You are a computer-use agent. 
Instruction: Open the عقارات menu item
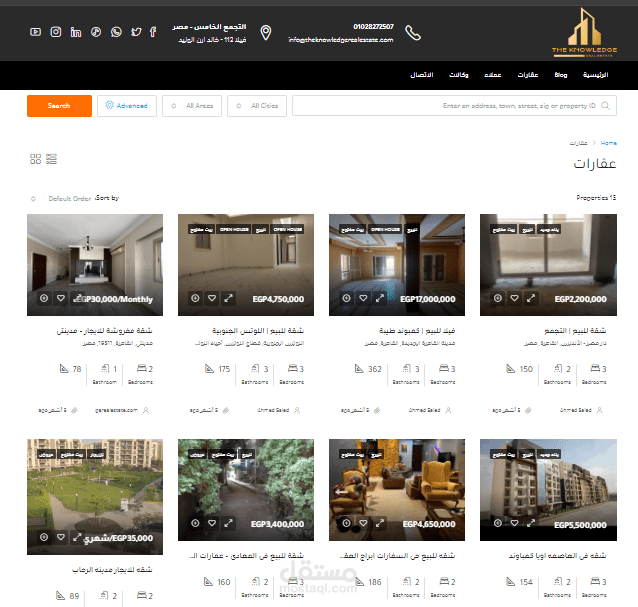pyautogui.click(x=528, y=75)
